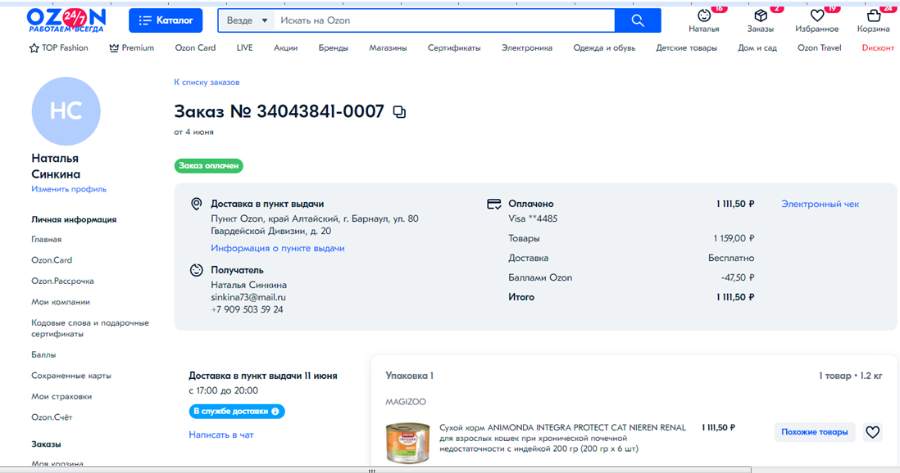Click the Искать на Ozon search field
900x473 pixels.
click(445, 20)
